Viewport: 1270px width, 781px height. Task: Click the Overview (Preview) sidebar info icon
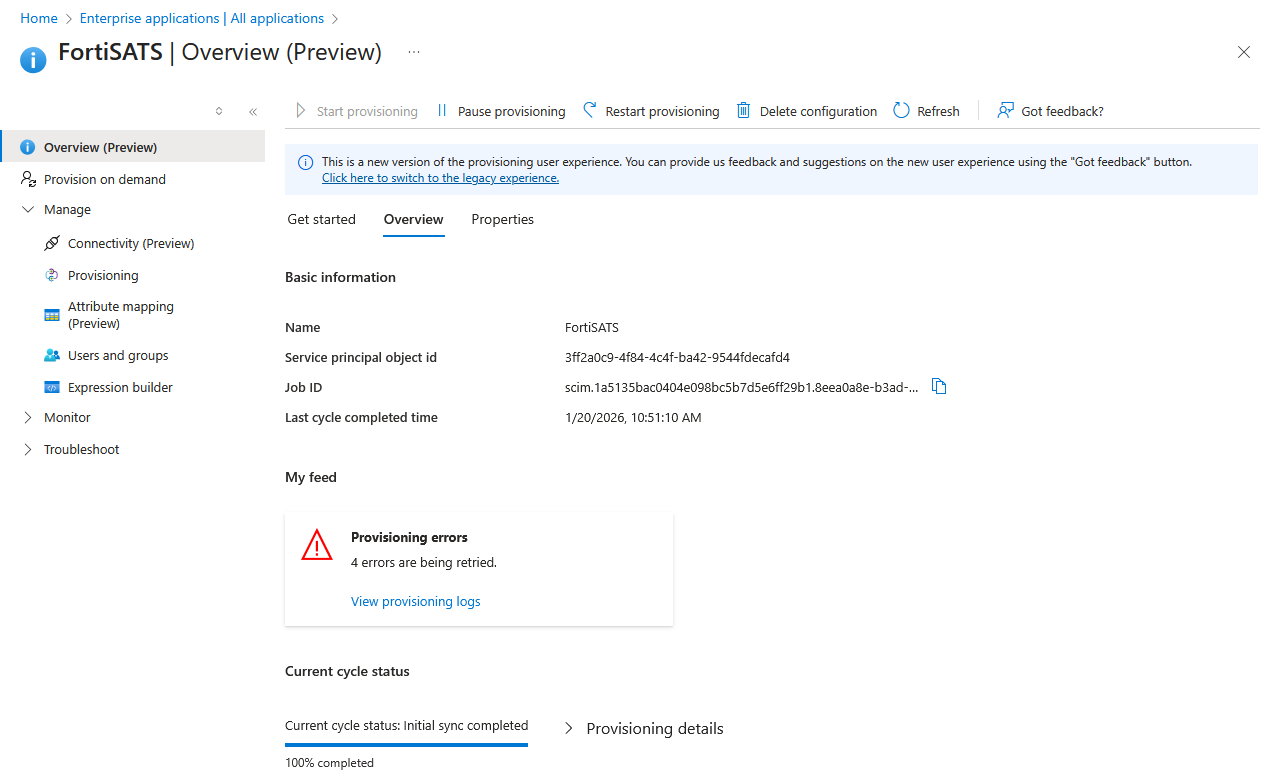pyautogui.click(x=28, y=147)
